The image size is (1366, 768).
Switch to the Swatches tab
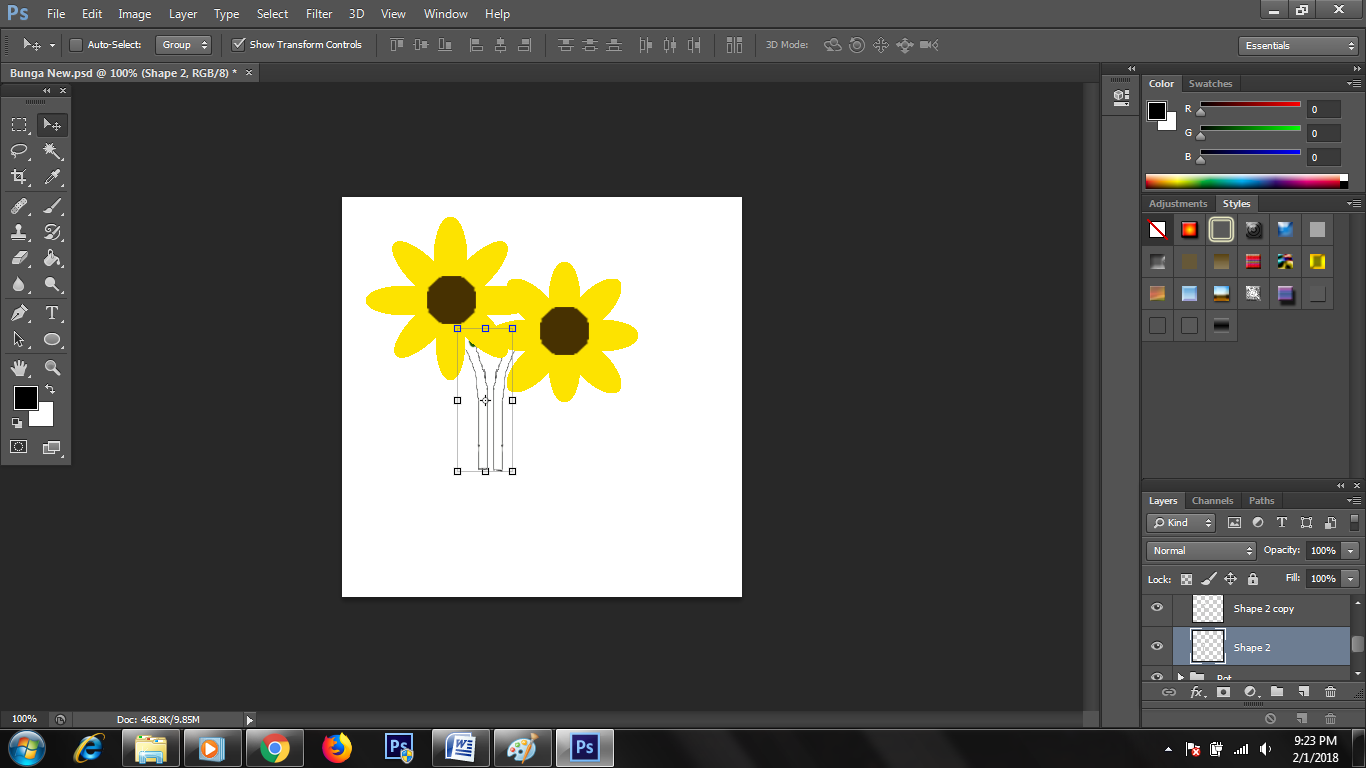coord(1210,84)
